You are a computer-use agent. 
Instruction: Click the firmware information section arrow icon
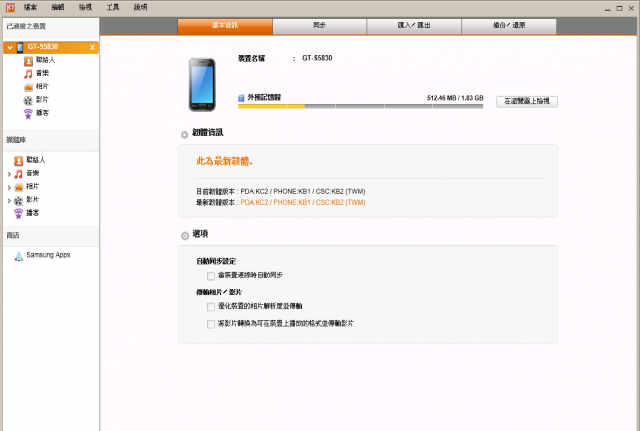click(184, 134)
